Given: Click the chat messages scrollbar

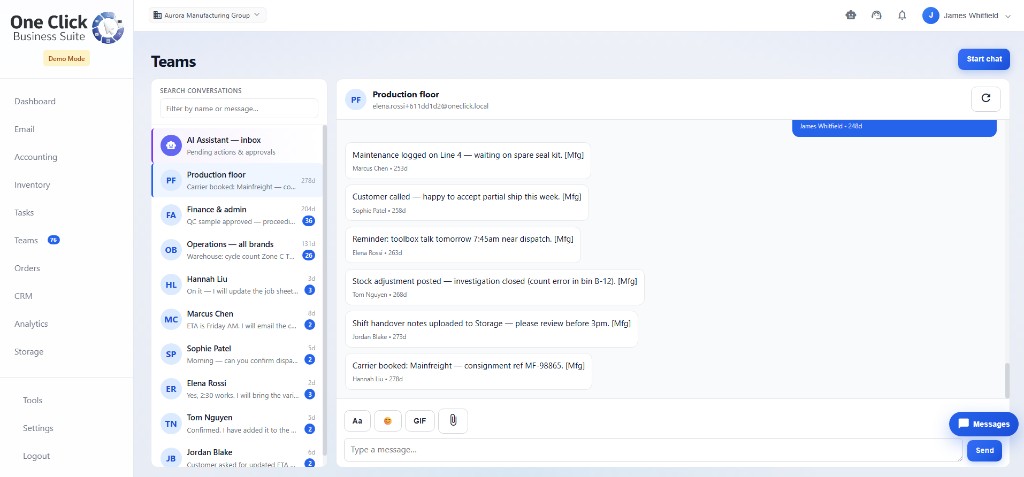Looking at the screenshot, I should pos(1006,380).
